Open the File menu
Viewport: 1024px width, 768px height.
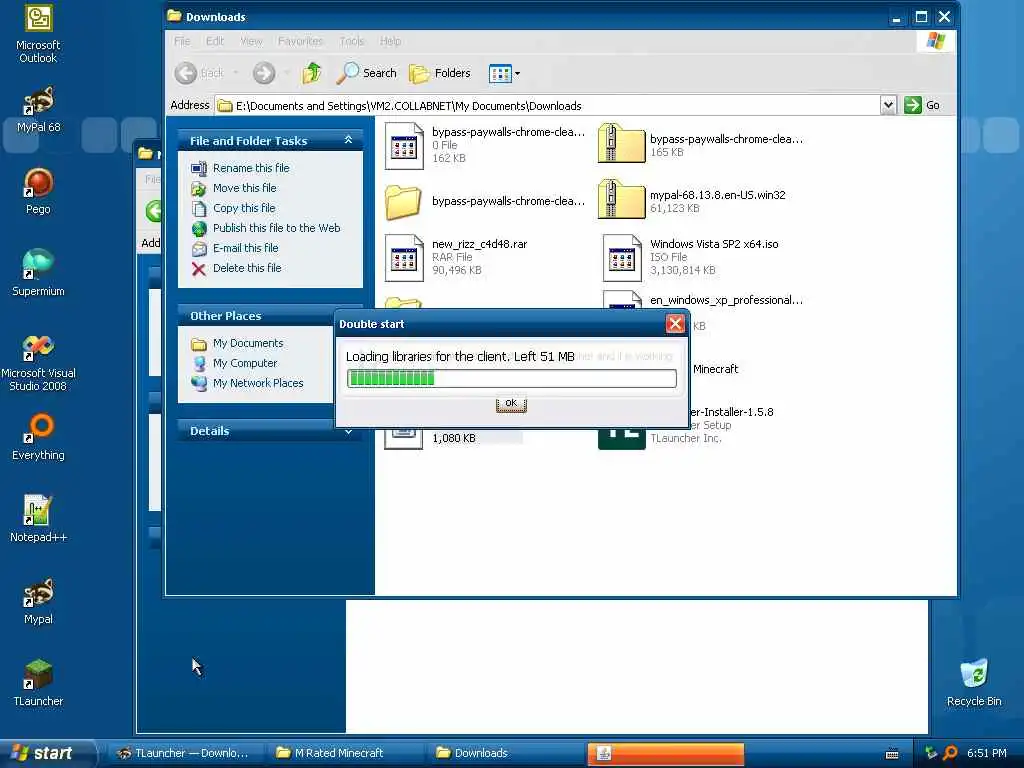[x=182, y=41]
